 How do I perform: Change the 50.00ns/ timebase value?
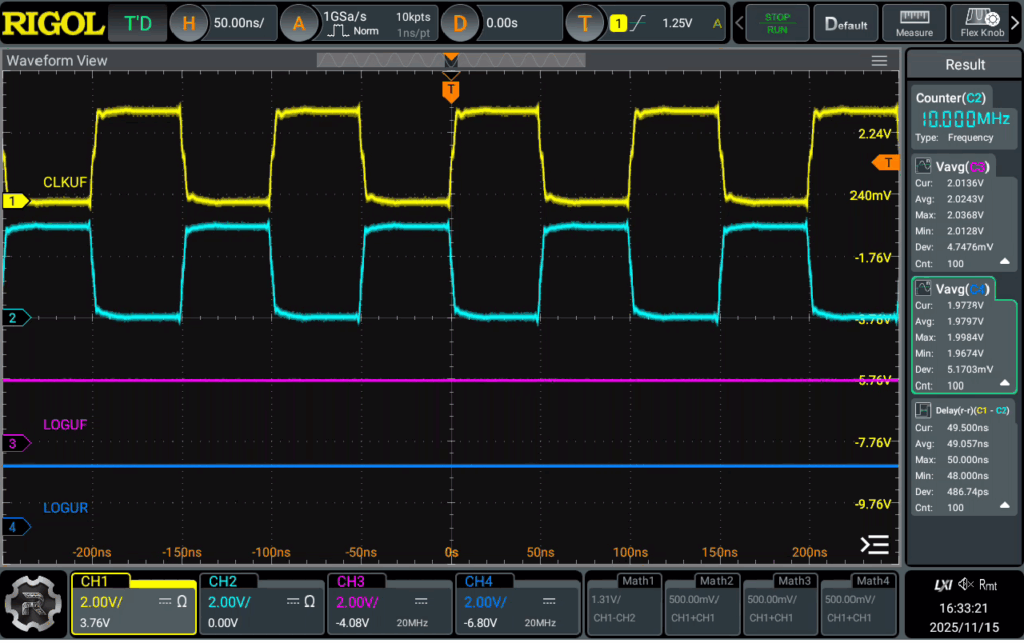(x=239, y=24)
